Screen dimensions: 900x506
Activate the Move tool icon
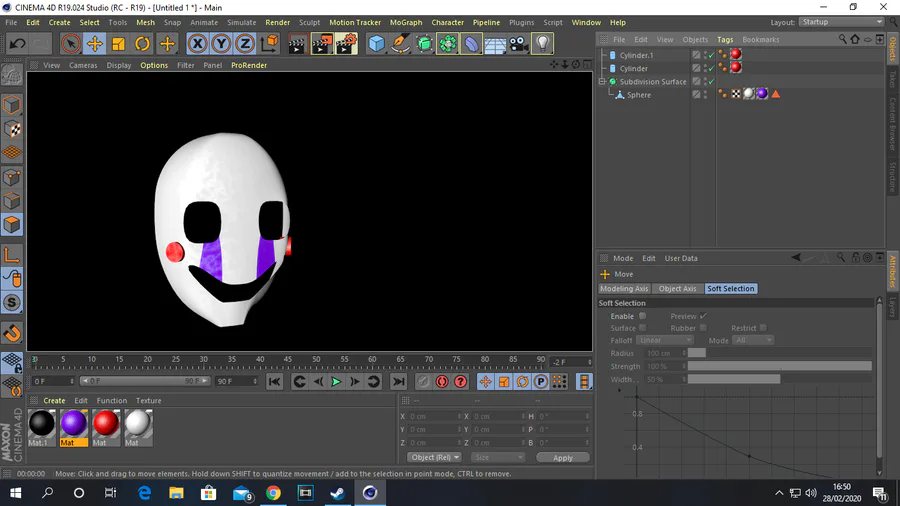click(x=95, y=44)
